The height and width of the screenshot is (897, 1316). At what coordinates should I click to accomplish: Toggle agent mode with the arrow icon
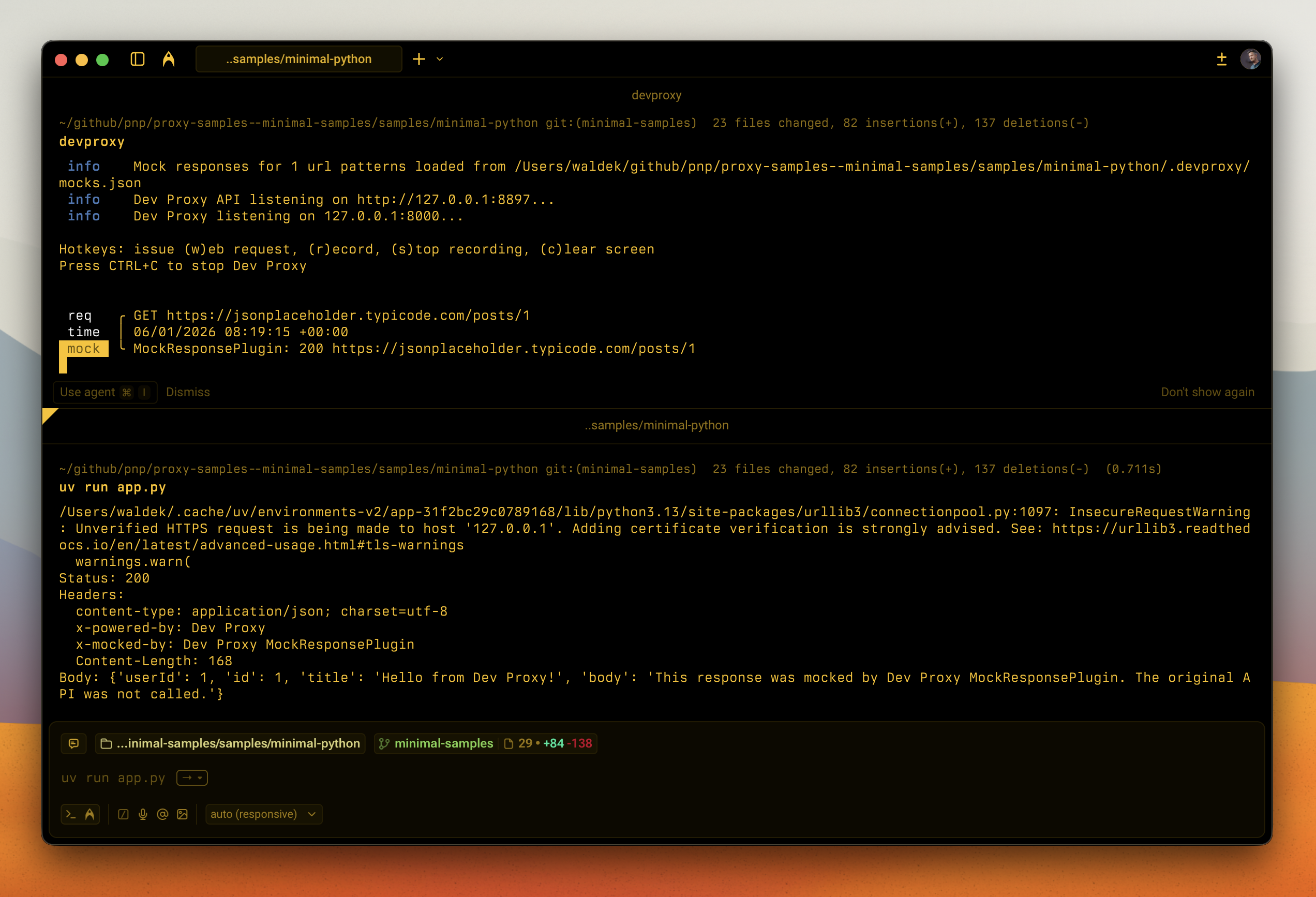[x=90, y=814]
